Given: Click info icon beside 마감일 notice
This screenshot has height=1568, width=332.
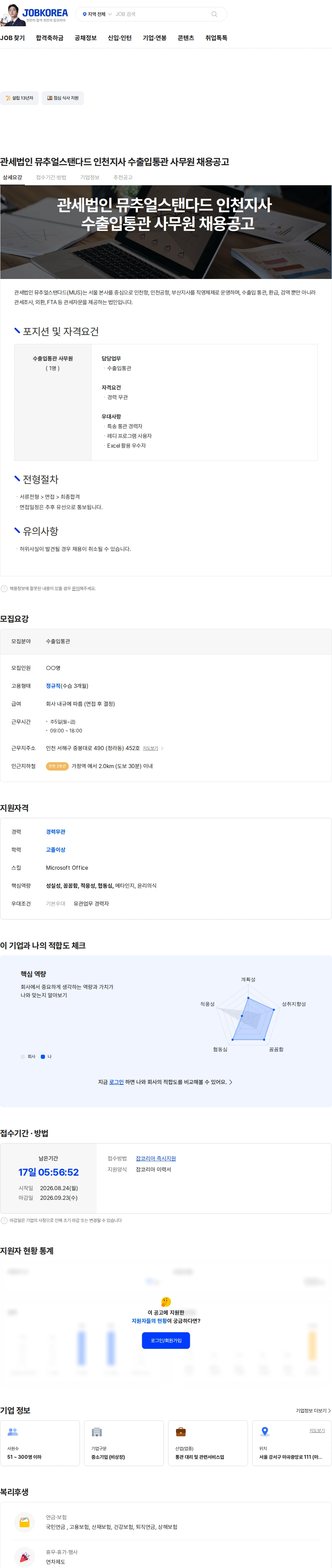Looking at the screenshot, I should [x=4, y=1221].
